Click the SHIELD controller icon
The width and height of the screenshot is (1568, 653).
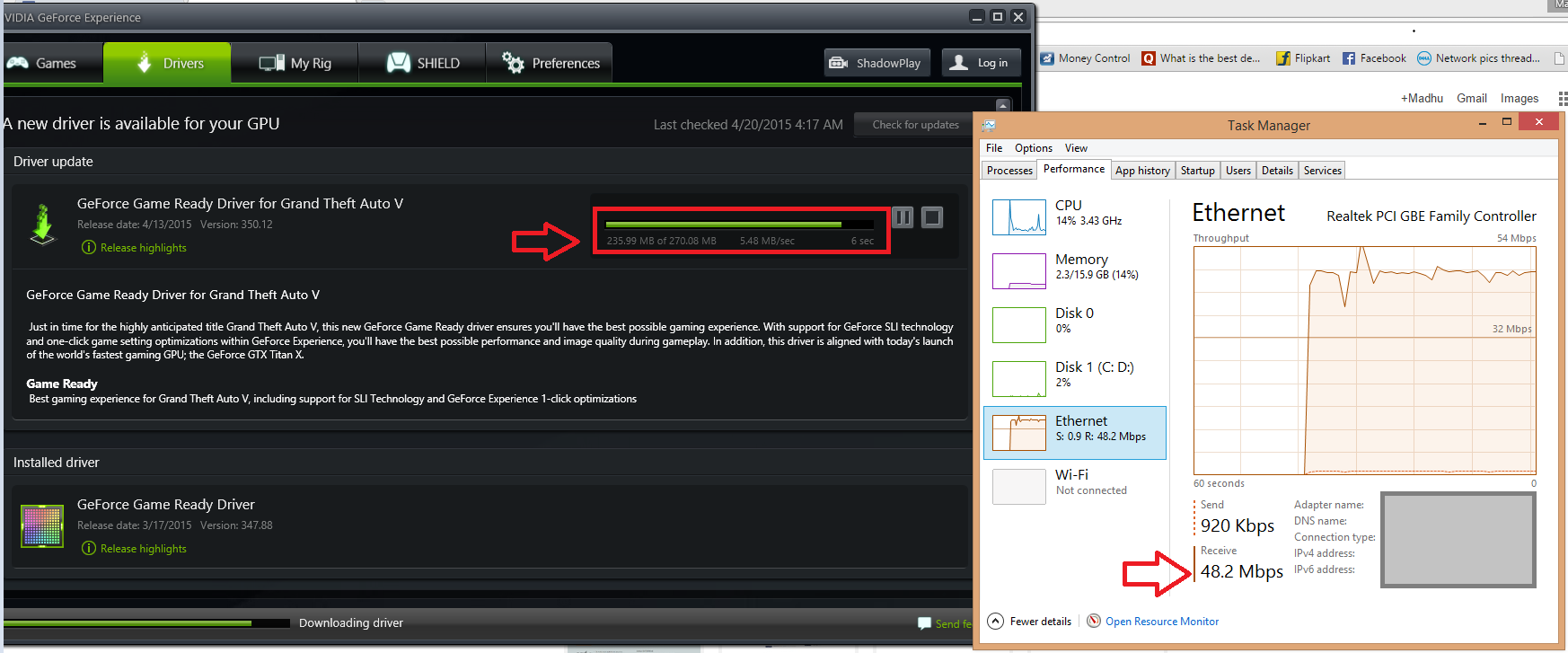[x=399, y=62]
